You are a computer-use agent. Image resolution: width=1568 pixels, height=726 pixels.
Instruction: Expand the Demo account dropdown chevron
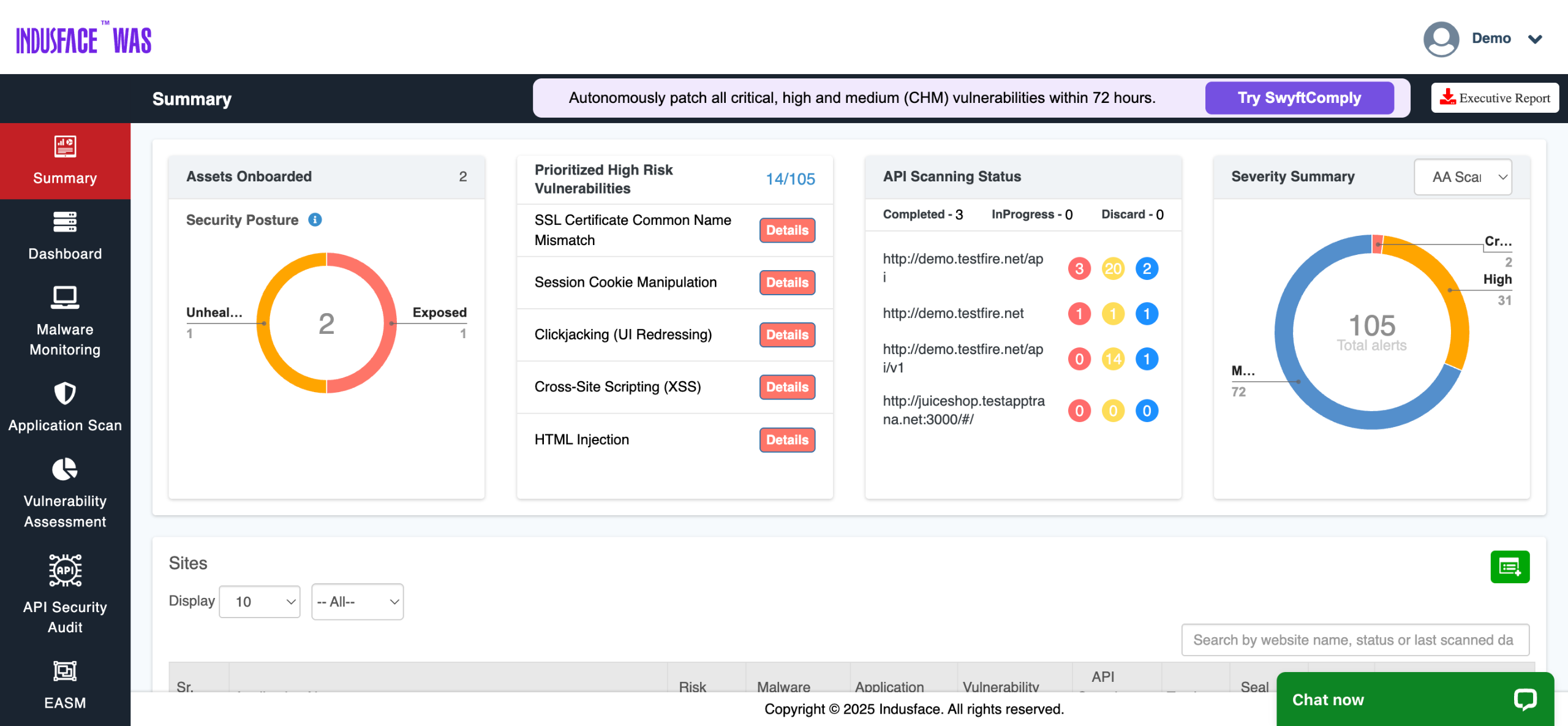(x=1535, y=39)
